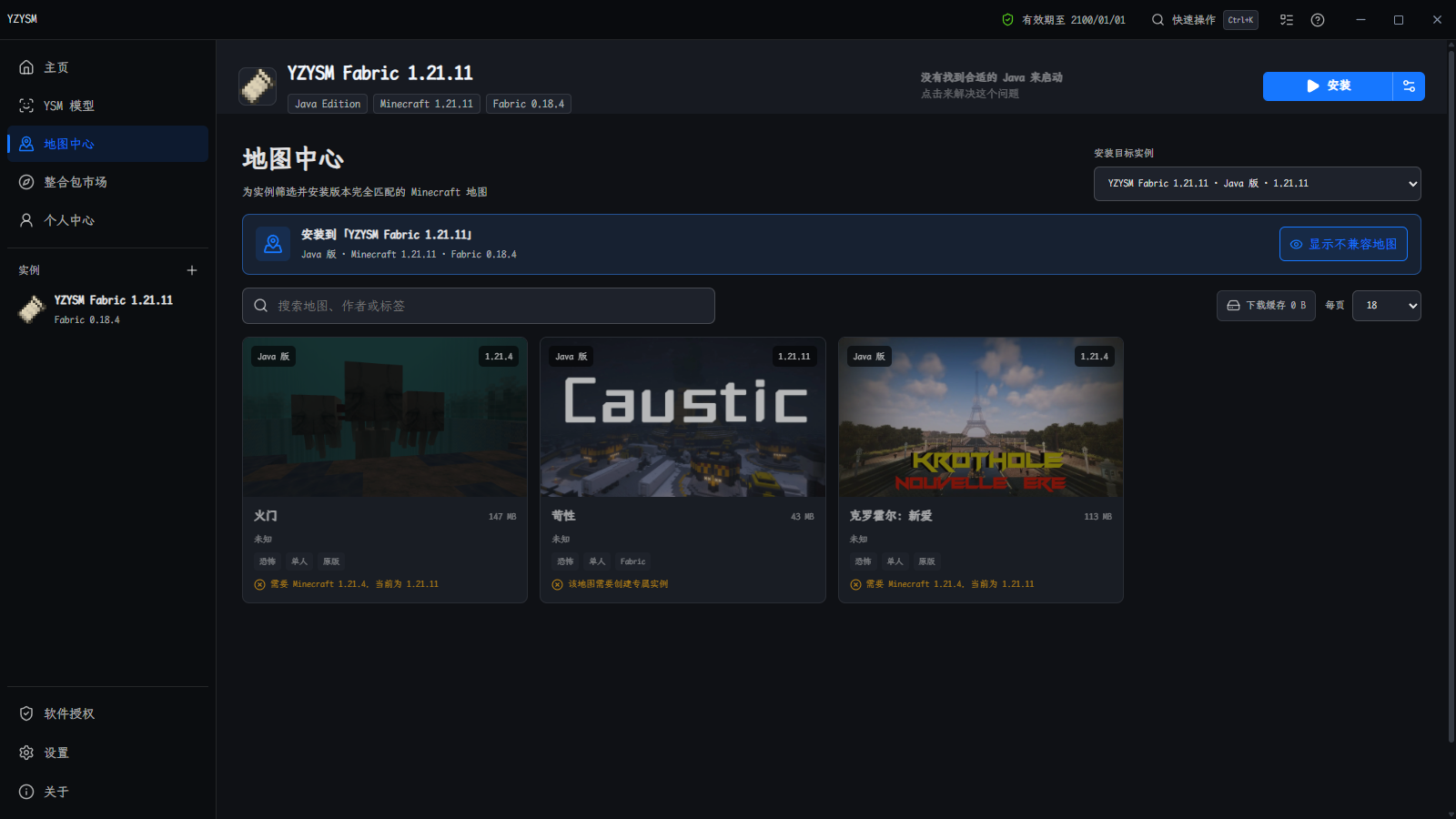1456x819 pixels.
Task: Click 147 MB size on 火门 card
Action: point(502,517)
